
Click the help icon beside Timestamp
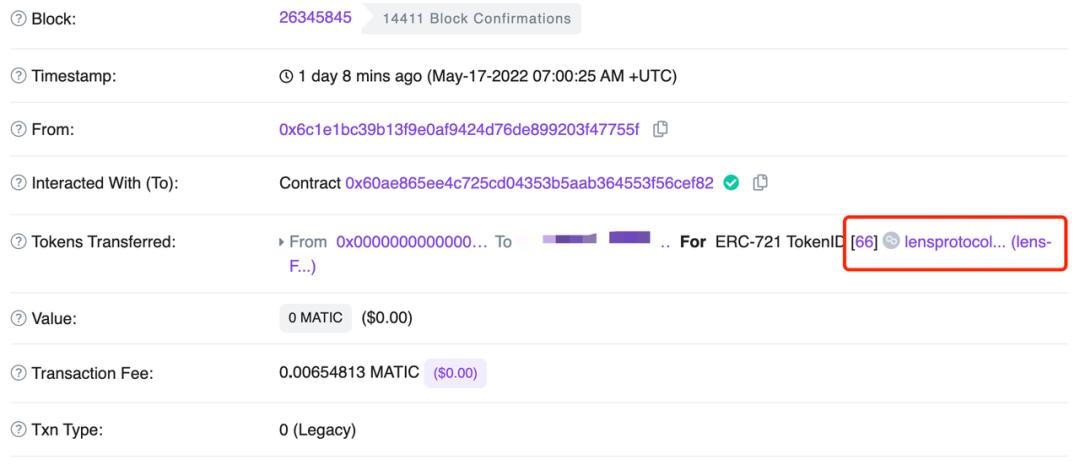(x=19, y=76)
